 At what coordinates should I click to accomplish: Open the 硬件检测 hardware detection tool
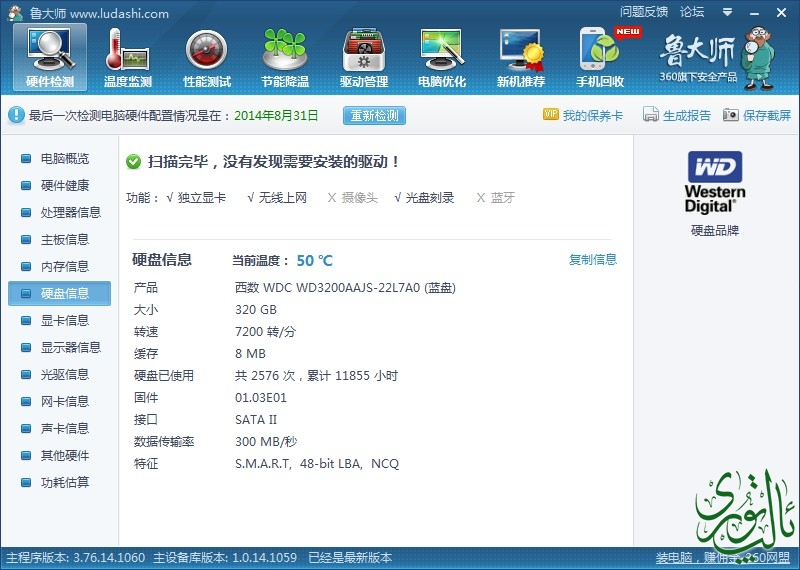(50, 58)
